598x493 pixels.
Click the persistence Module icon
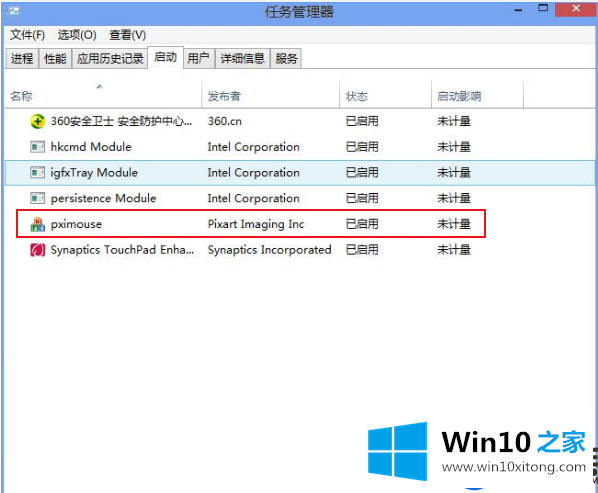tap(37, 198)
